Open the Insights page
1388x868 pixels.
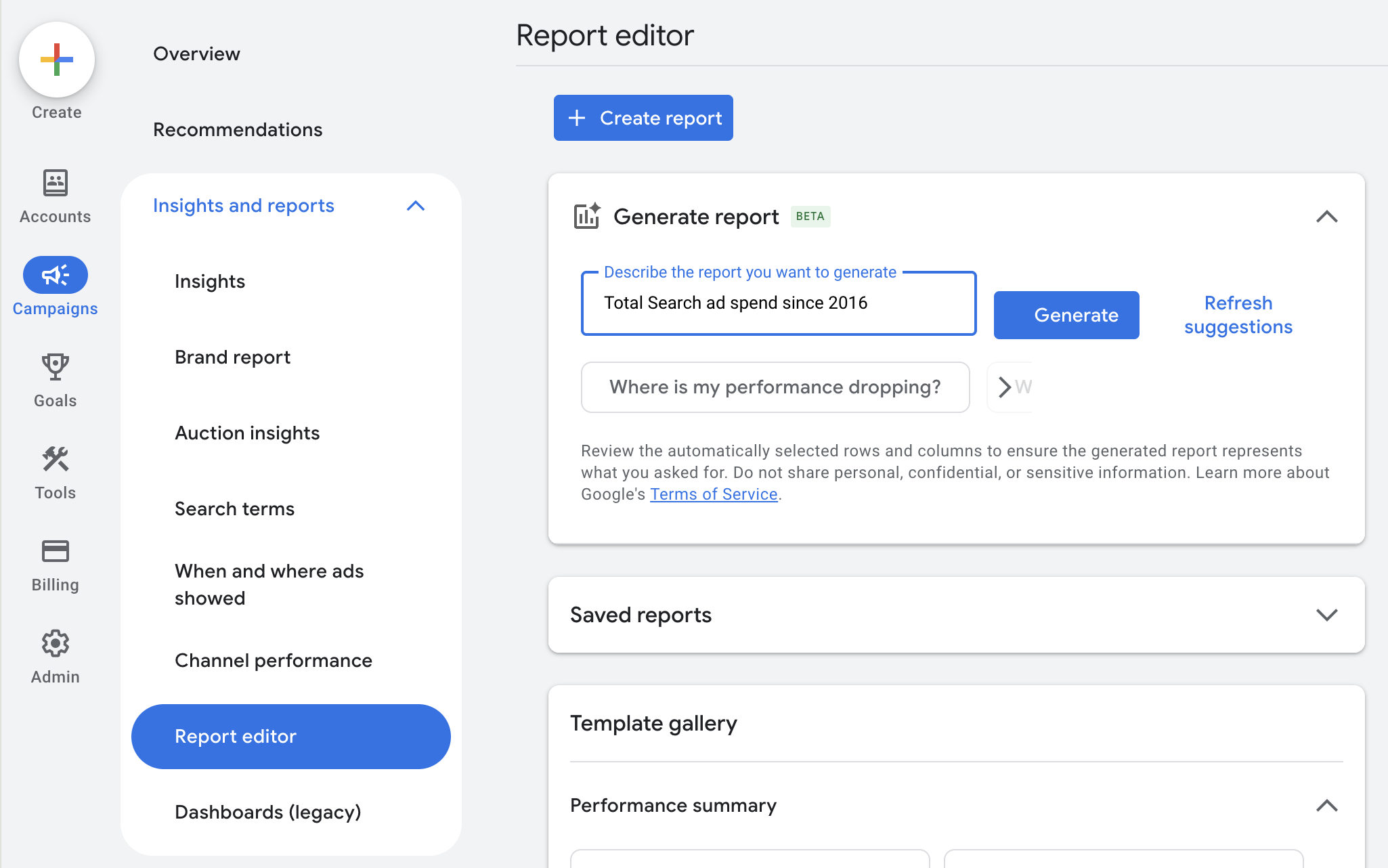(210, 282)
